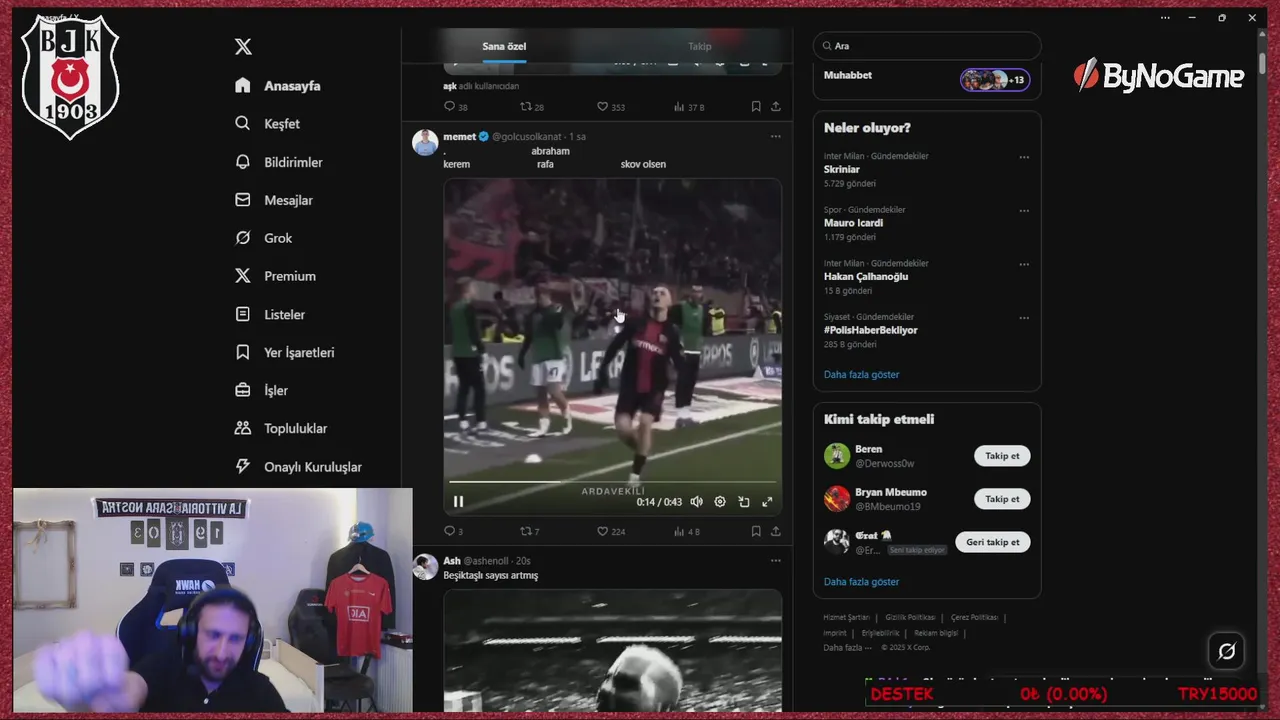This screenshot has width=1280, height=720.
Task: Open Bryan Mbeumo's avatar
Action: (837, 499)
